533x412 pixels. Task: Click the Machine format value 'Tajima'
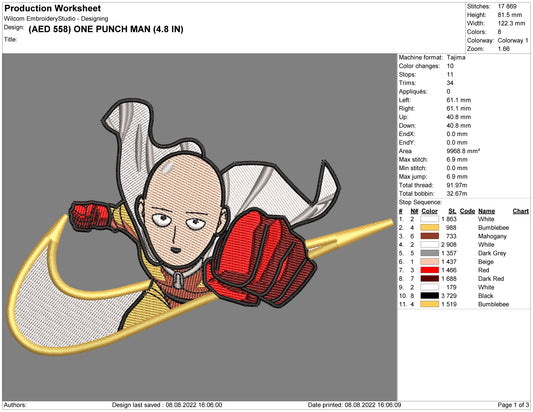(x=456, y=57)
